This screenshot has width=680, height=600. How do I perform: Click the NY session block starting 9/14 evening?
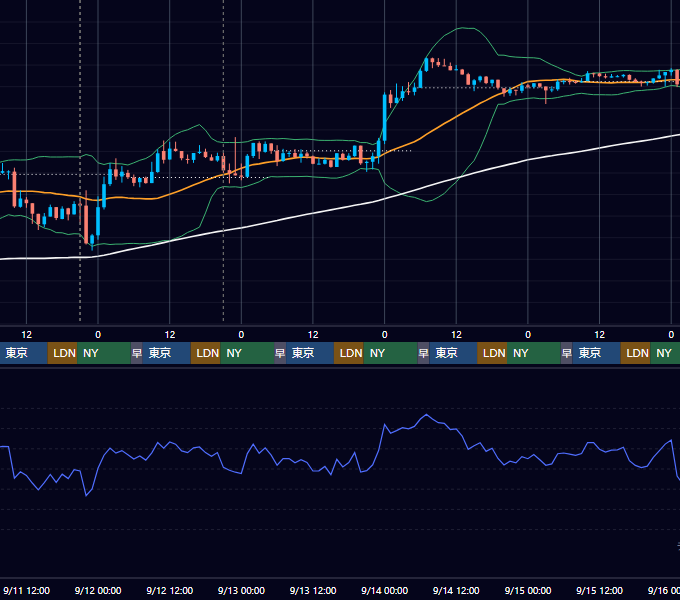coord(533,353)
